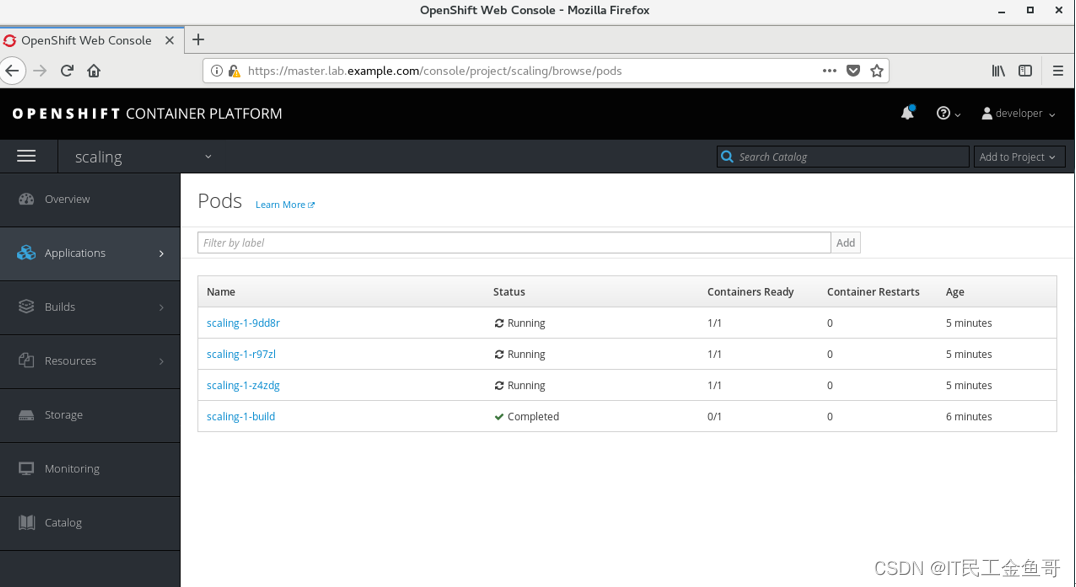Image resolution: width=1076 pixels, height=587 pixels.
Task: Open the Add to Project dropdown
Action: click(x=1019, y=157)
